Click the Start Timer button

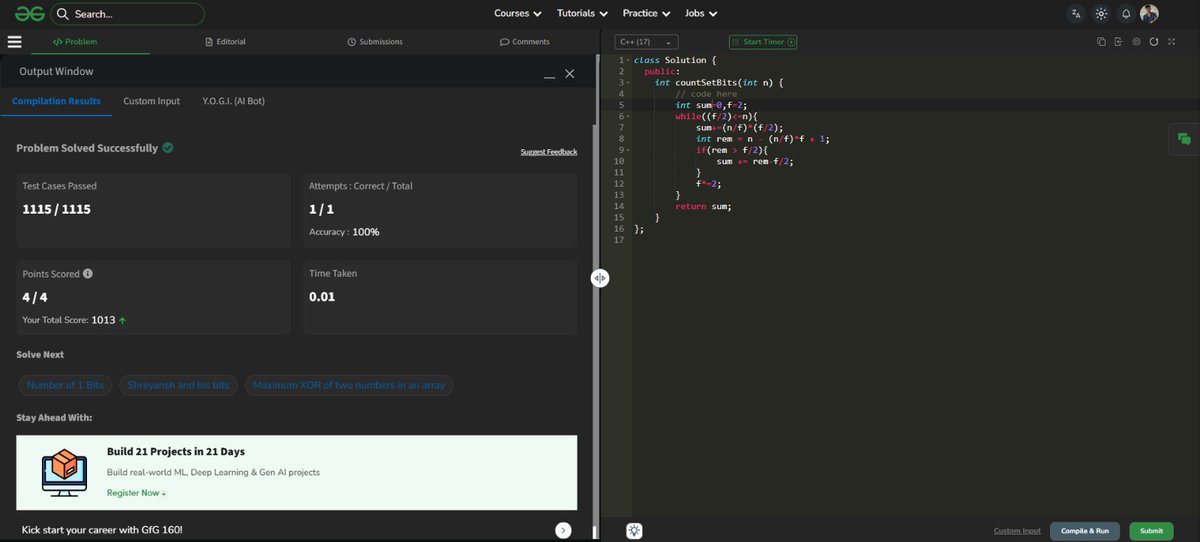(763, 42)
